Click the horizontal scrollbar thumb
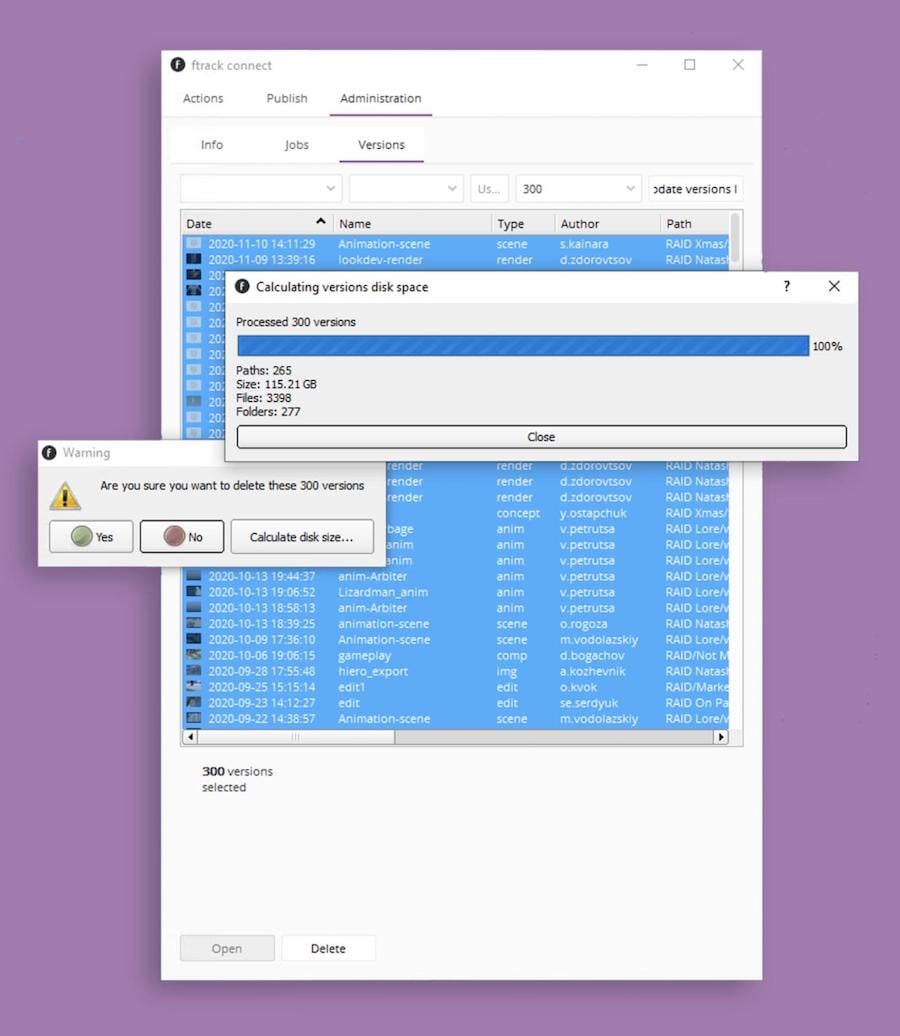Image resolution: width=900 pixels, height=1036 pixels. click(x=295, y=737)
